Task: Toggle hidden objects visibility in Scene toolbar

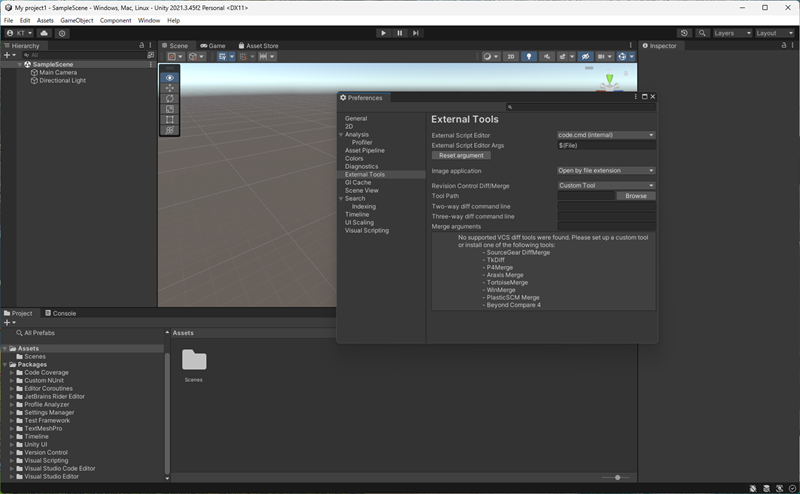Action: tap(586, 57)
